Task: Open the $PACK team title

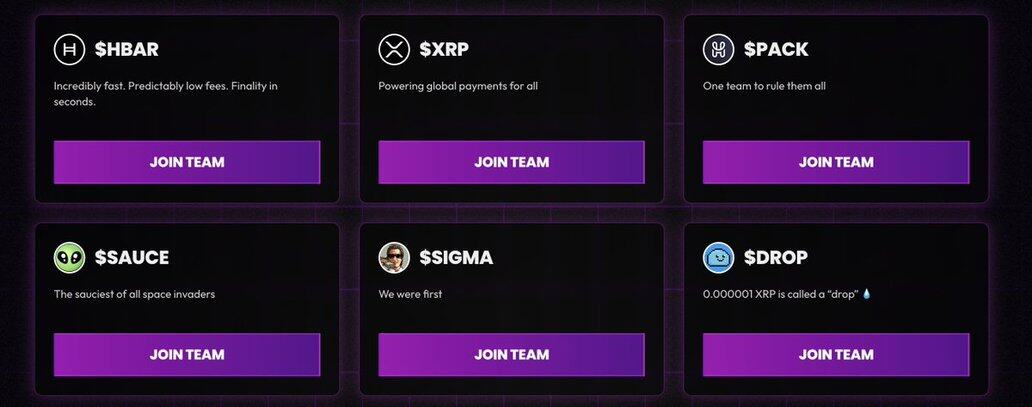Action: tap(776, 49)
